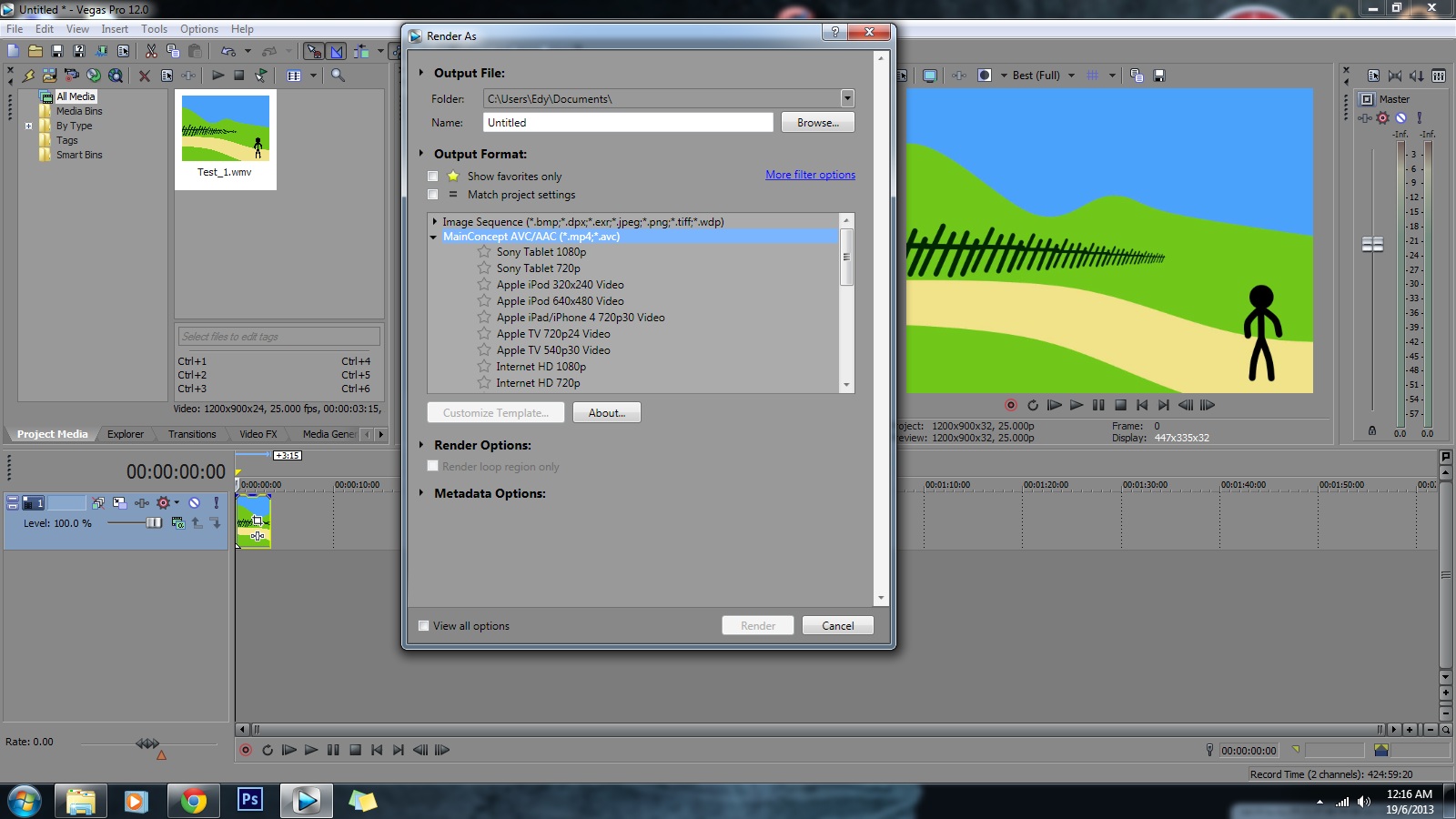
Task: Click the track motion icon on track 1
Action: pos(119,502)
